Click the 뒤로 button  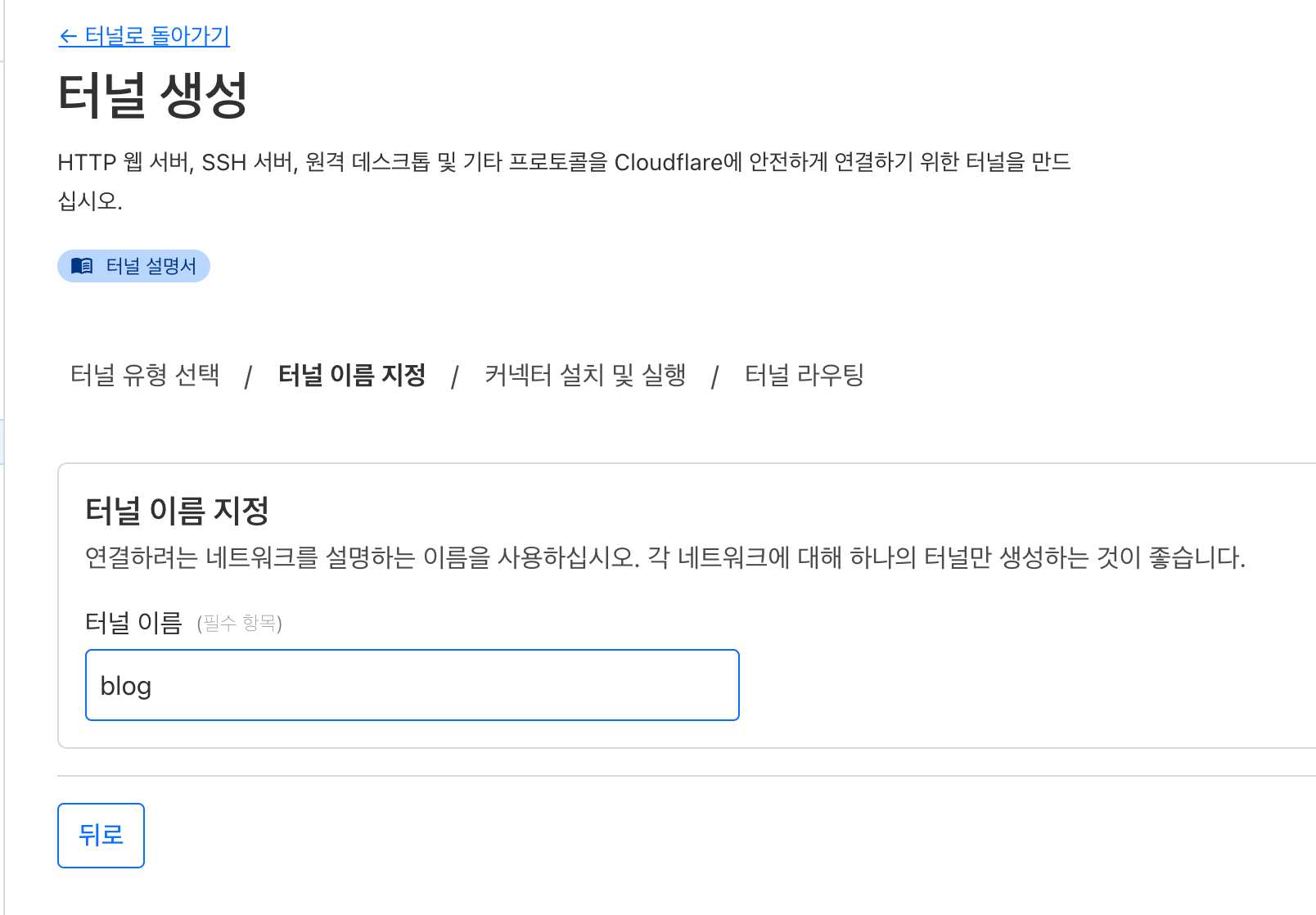point(101,835)
